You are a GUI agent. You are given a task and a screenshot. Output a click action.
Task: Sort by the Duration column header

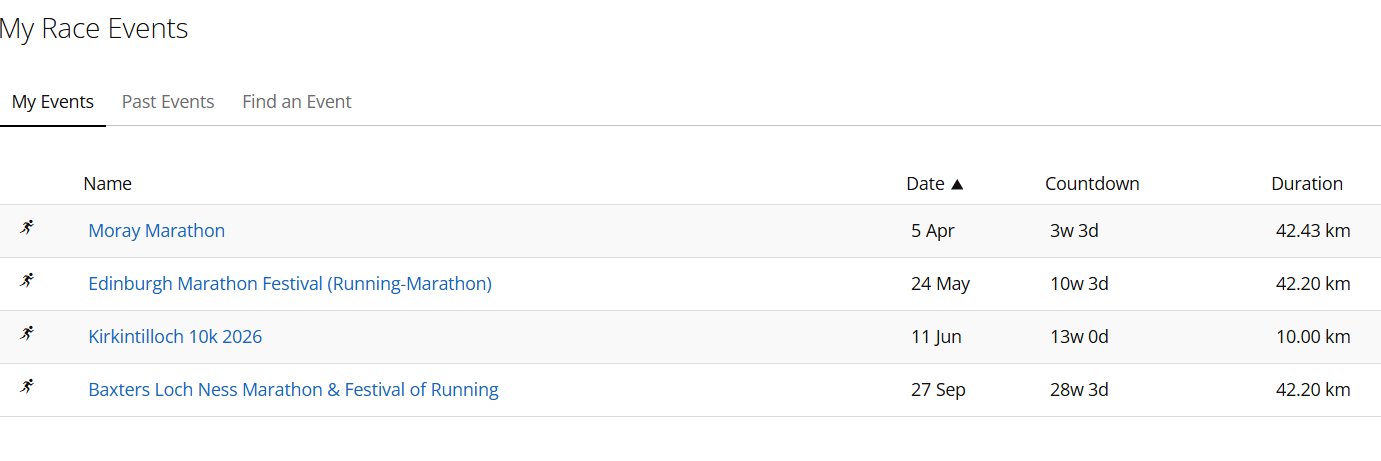1307,184
